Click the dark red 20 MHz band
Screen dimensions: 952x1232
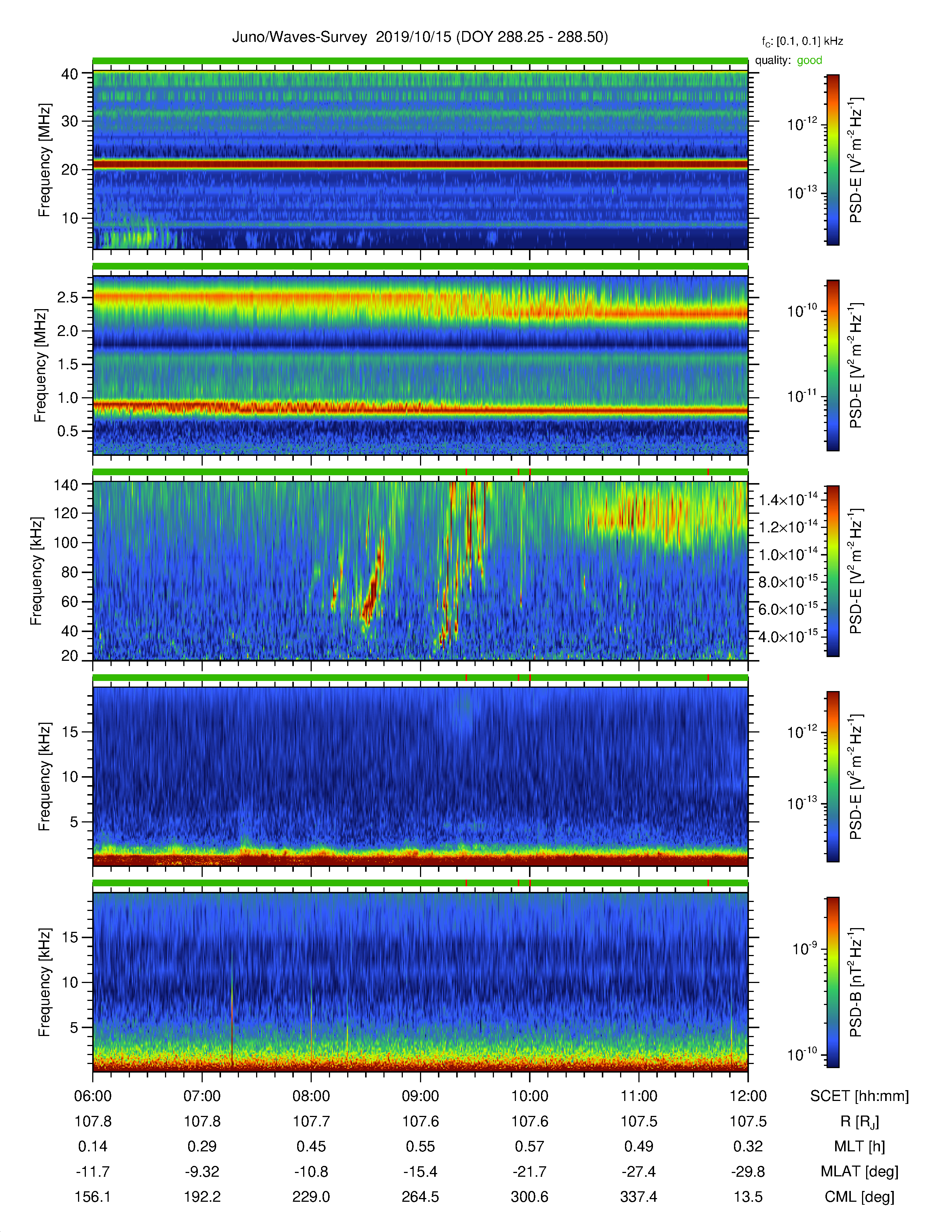pos(420,164)
